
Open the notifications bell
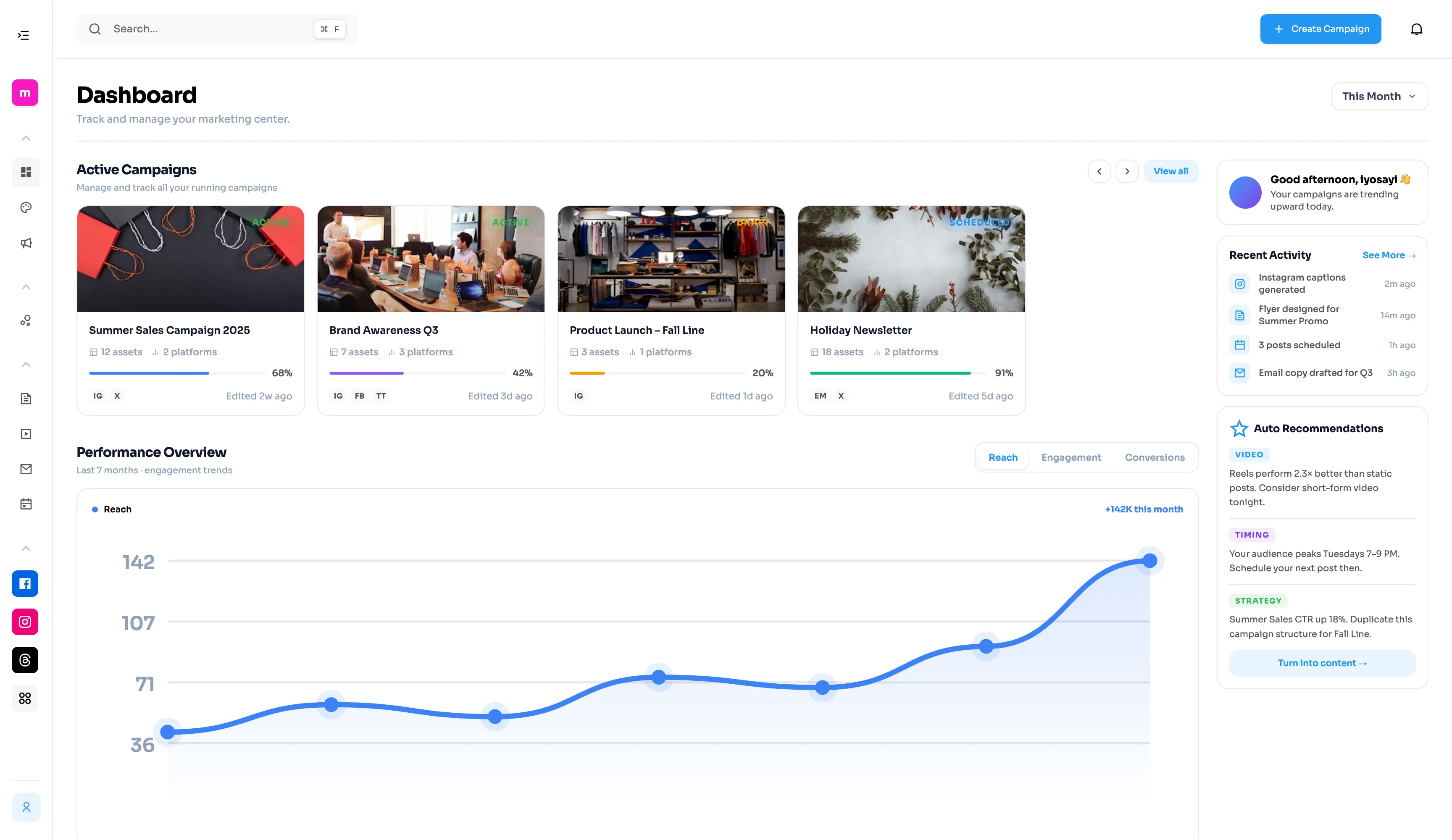coord(1416,29)
